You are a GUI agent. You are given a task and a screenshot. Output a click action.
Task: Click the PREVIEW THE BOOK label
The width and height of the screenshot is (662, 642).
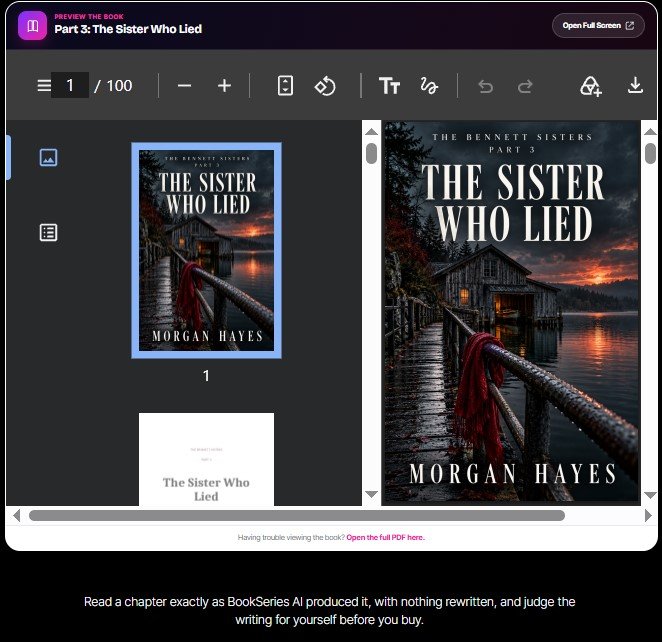click(89, 16)
